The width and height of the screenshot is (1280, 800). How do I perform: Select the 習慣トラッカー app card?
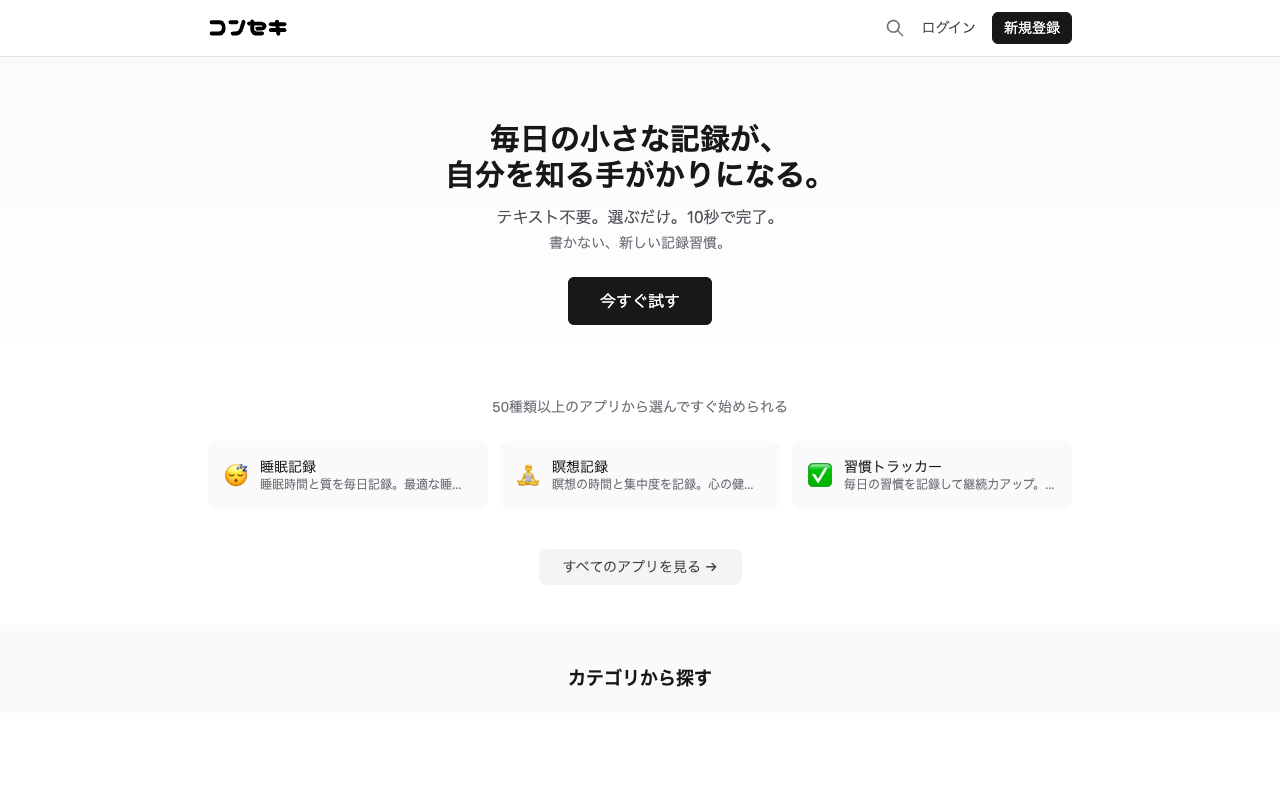[932, 475]
